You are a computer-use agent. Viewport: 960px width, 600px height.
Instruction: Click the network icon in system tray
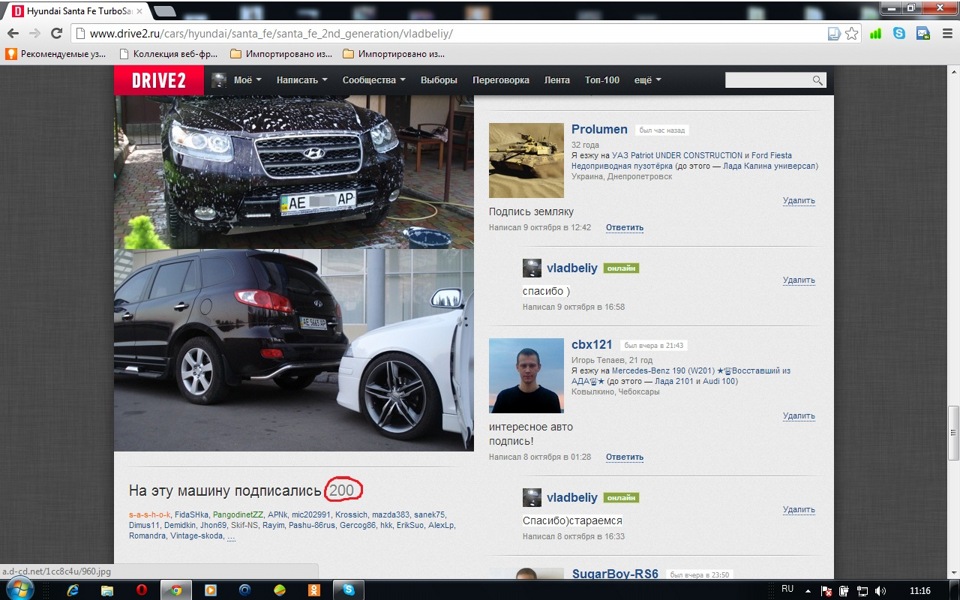point(862,591)
